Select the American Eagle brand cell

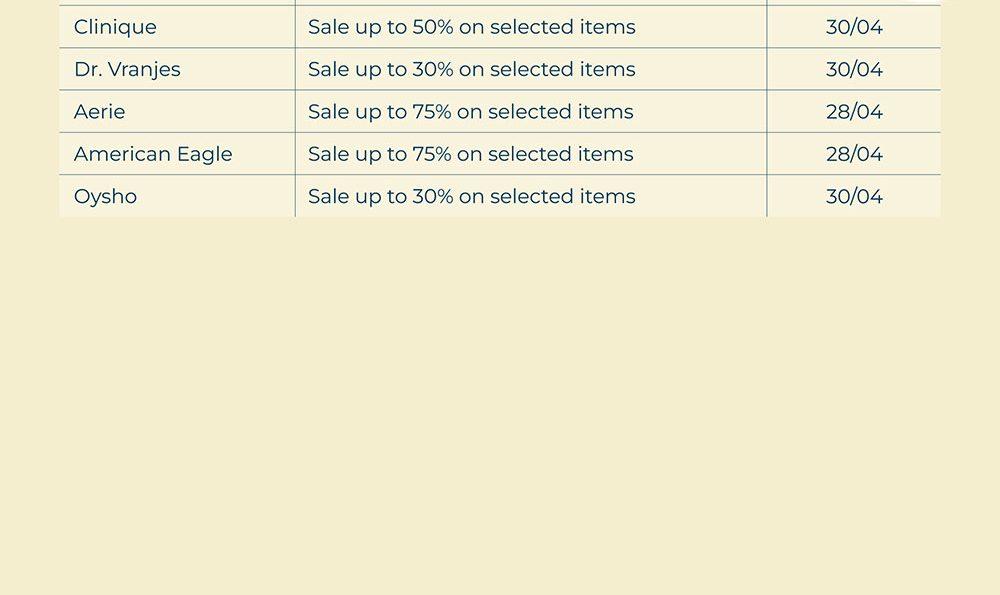(x=153, y=154)
